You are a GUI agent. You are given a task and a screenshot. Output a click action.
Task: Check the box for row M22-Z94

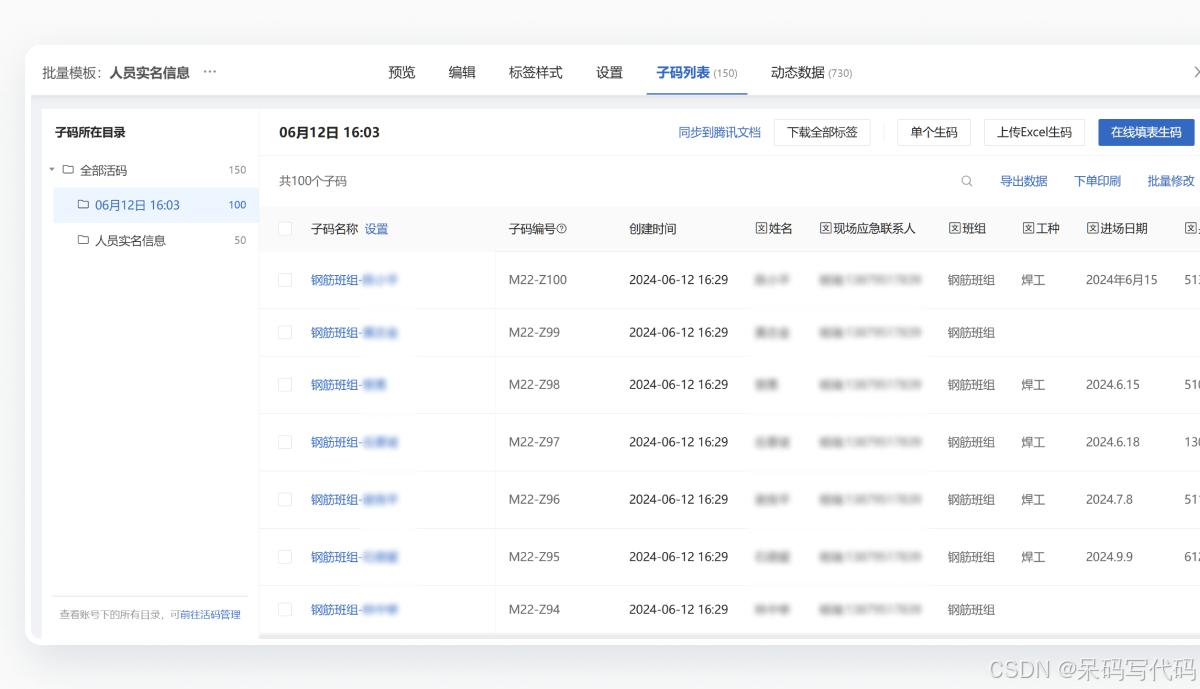tap(285, 609)
